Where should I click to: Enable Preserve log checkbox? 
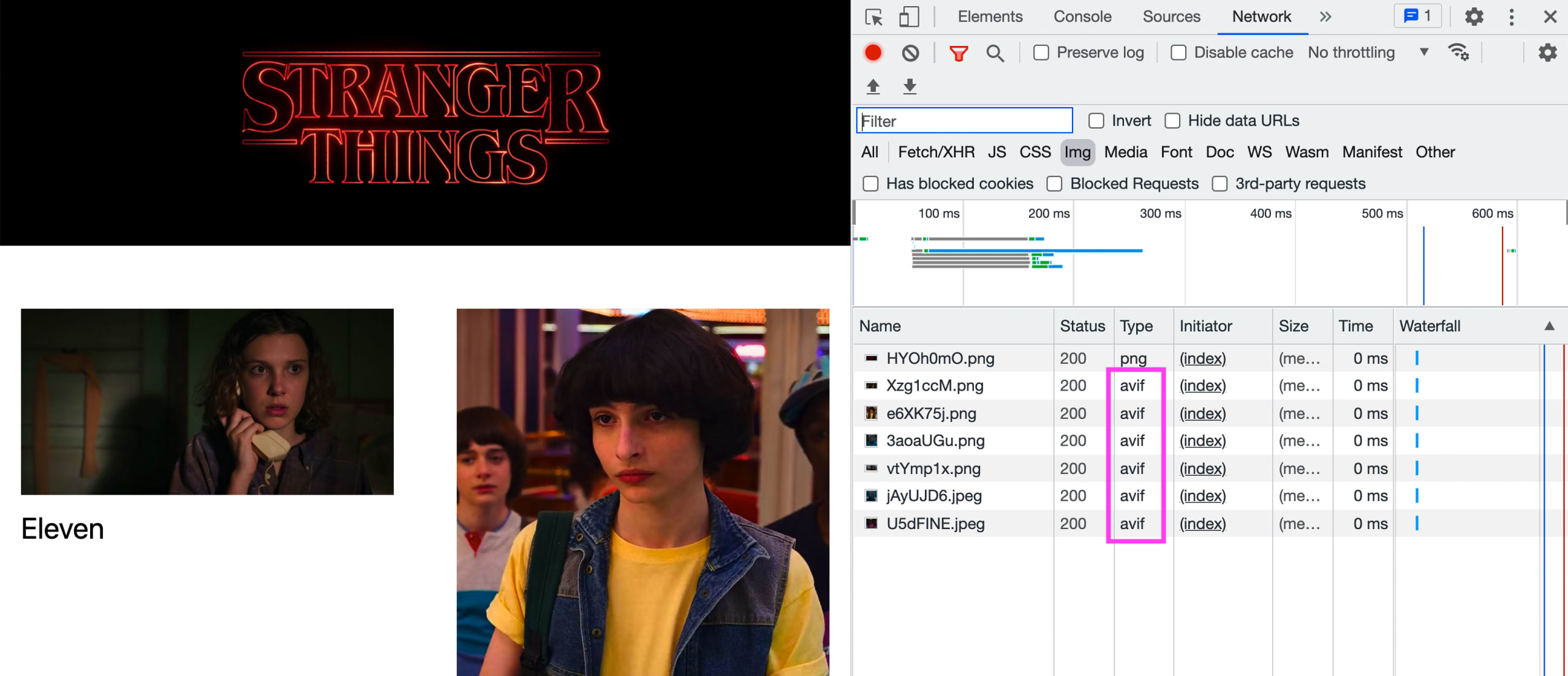coord(1041,53)
